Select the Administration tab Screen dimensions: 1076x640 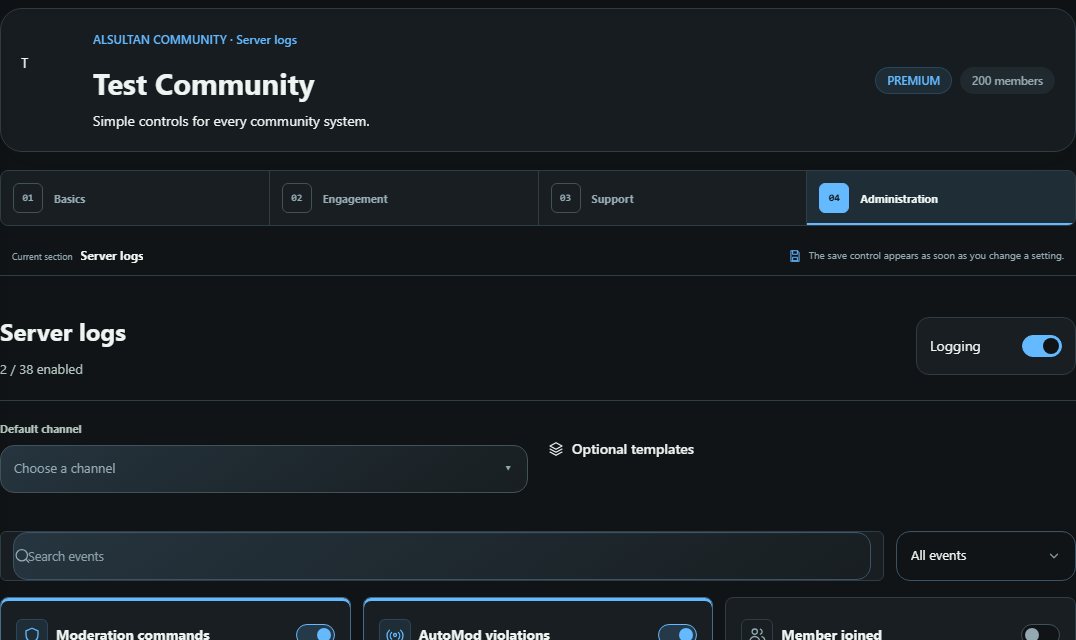tap(941, 198)
